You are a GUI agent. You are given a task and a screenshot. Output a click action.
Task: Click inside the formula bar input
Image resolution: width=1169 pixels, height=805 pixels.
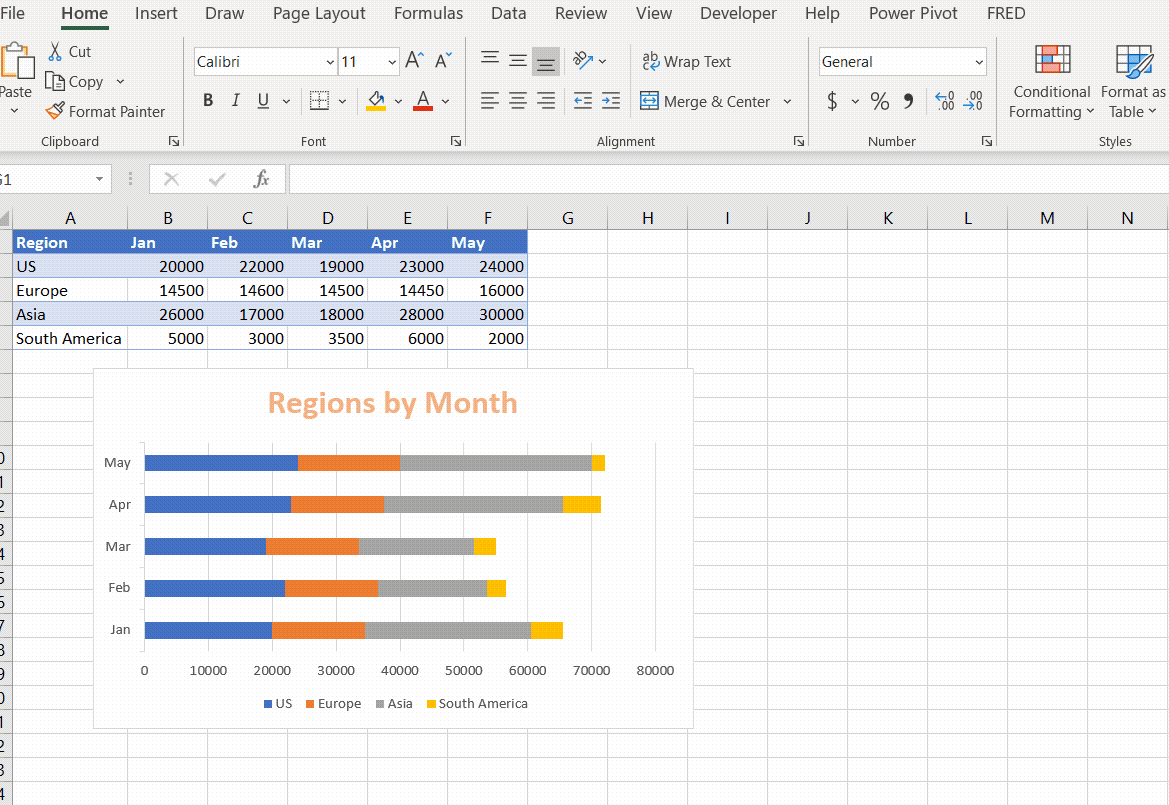click(x=728, y=179)
